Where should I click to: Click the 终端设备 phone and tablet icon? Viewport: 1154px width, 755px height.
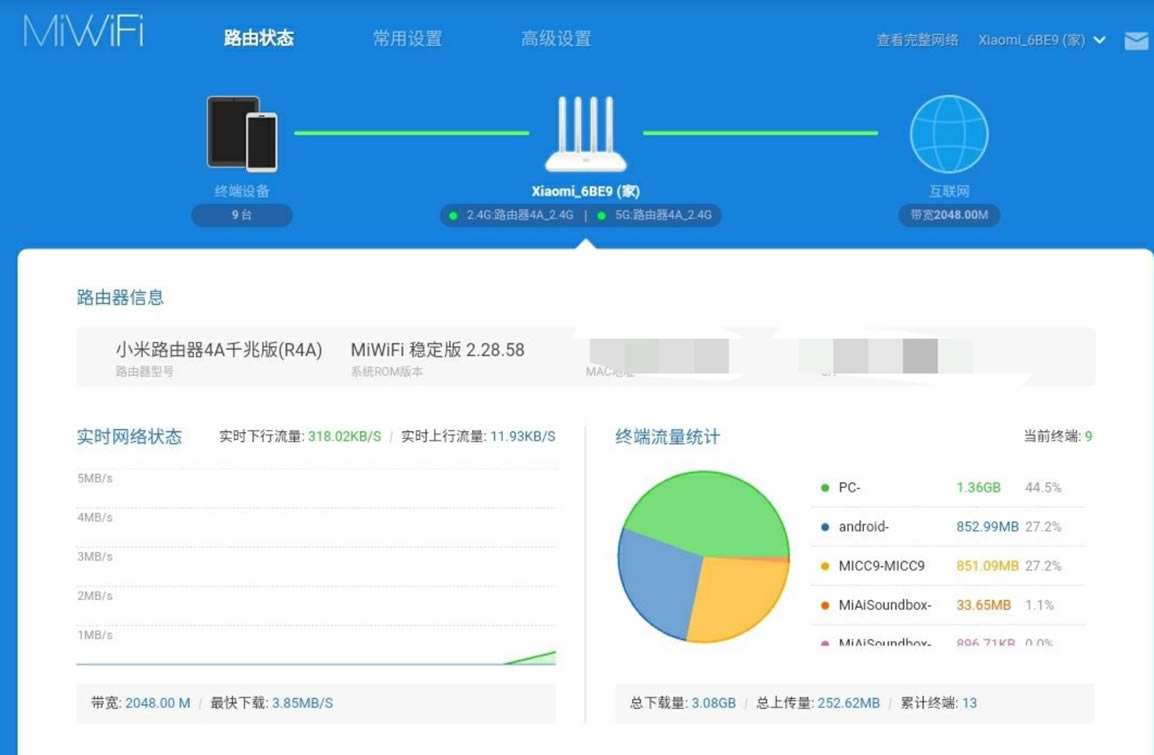(241, 132)
